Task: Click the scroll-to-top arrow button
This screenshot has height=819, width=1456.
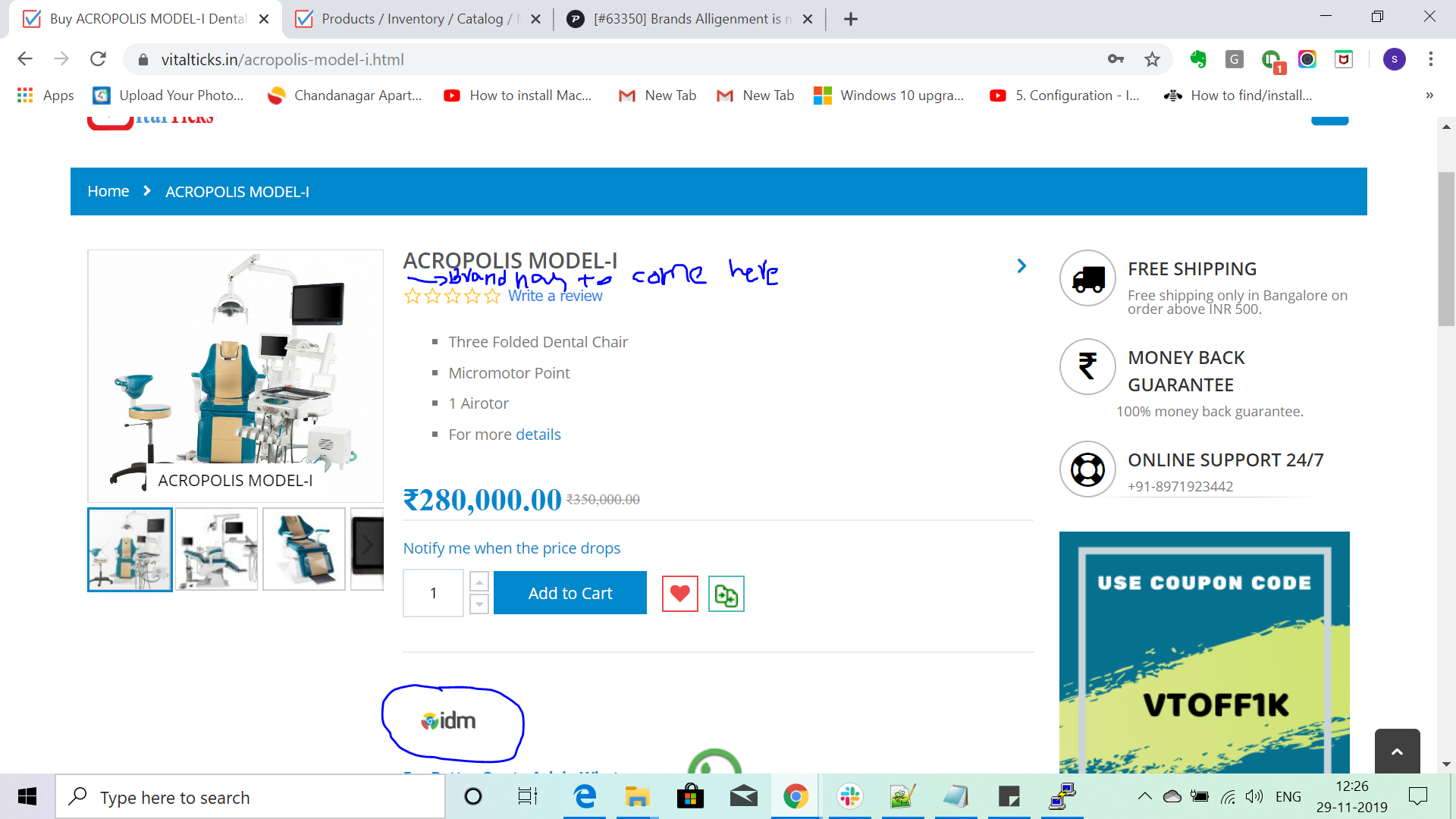Action: coord(1397,751)
